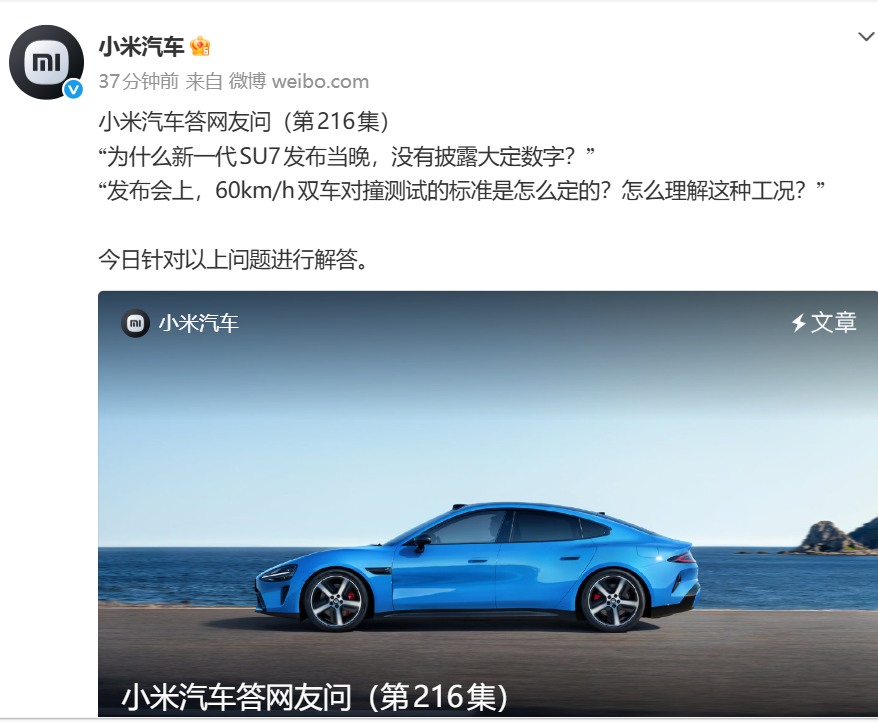
Task: Open the blue SU7 car article image
Action: coord(488,504)
